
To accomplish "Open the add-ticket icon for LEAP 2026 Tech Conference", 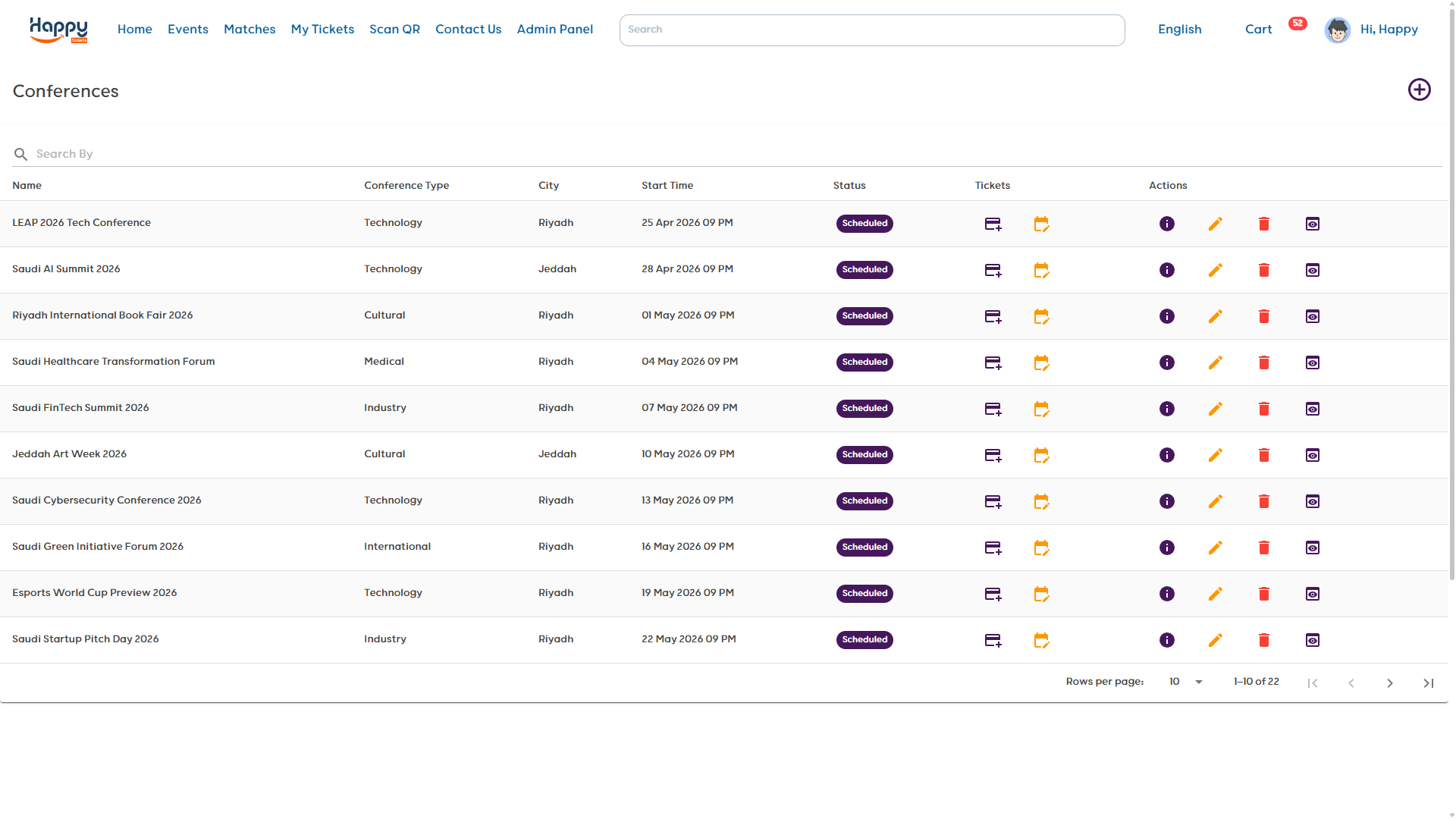I will (x=993, y=224).
